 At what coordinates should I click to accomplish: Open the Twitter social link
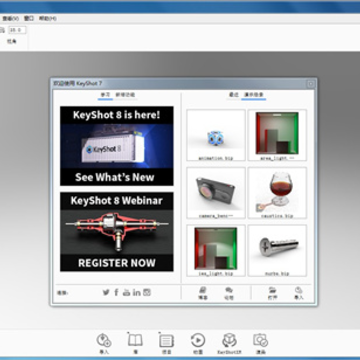tap(106, 292)
